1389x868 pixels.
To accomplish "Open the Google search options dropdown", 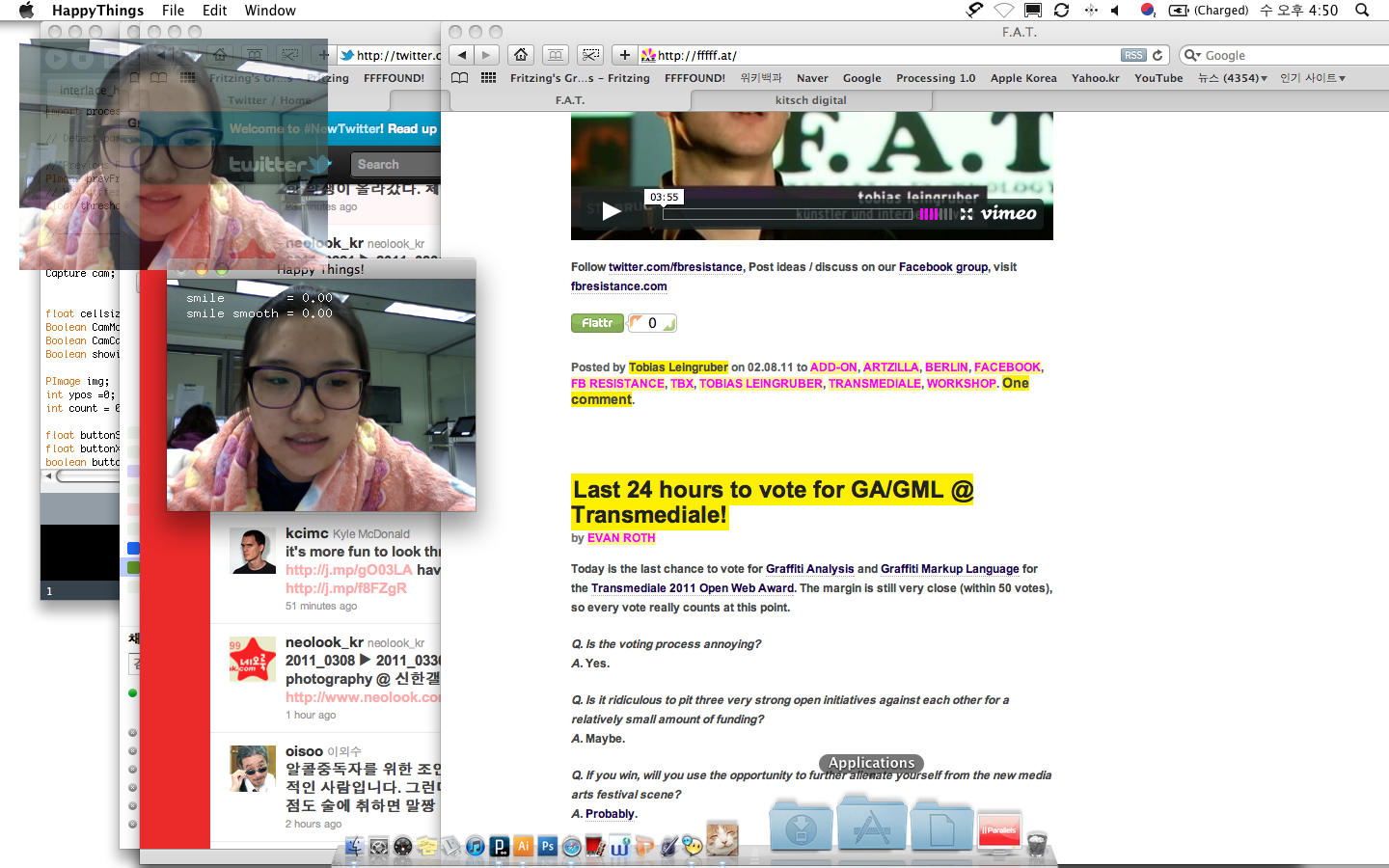I will tap(1192, 55).
